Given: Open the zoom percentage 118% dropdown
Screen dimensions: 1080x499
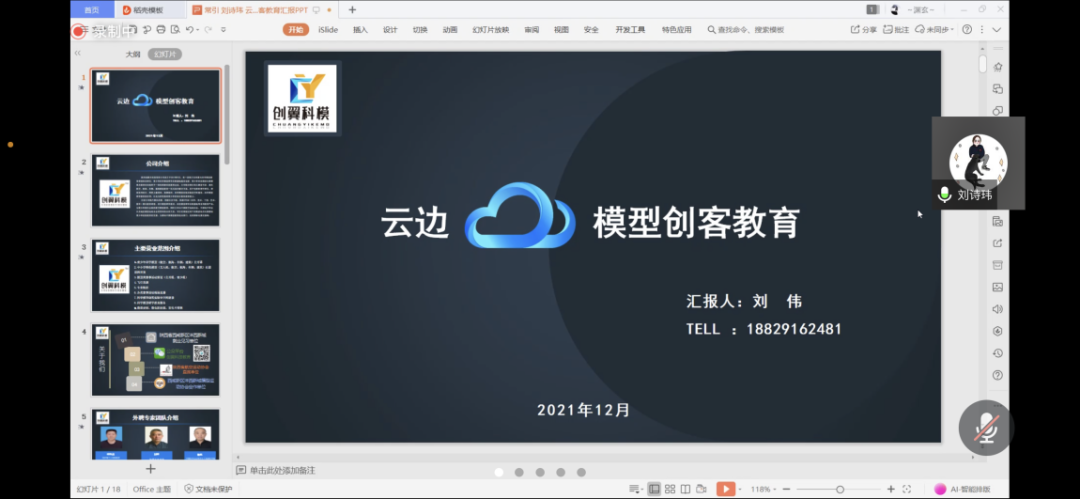Looking at the screenshot, I should (x=763, y=489).
